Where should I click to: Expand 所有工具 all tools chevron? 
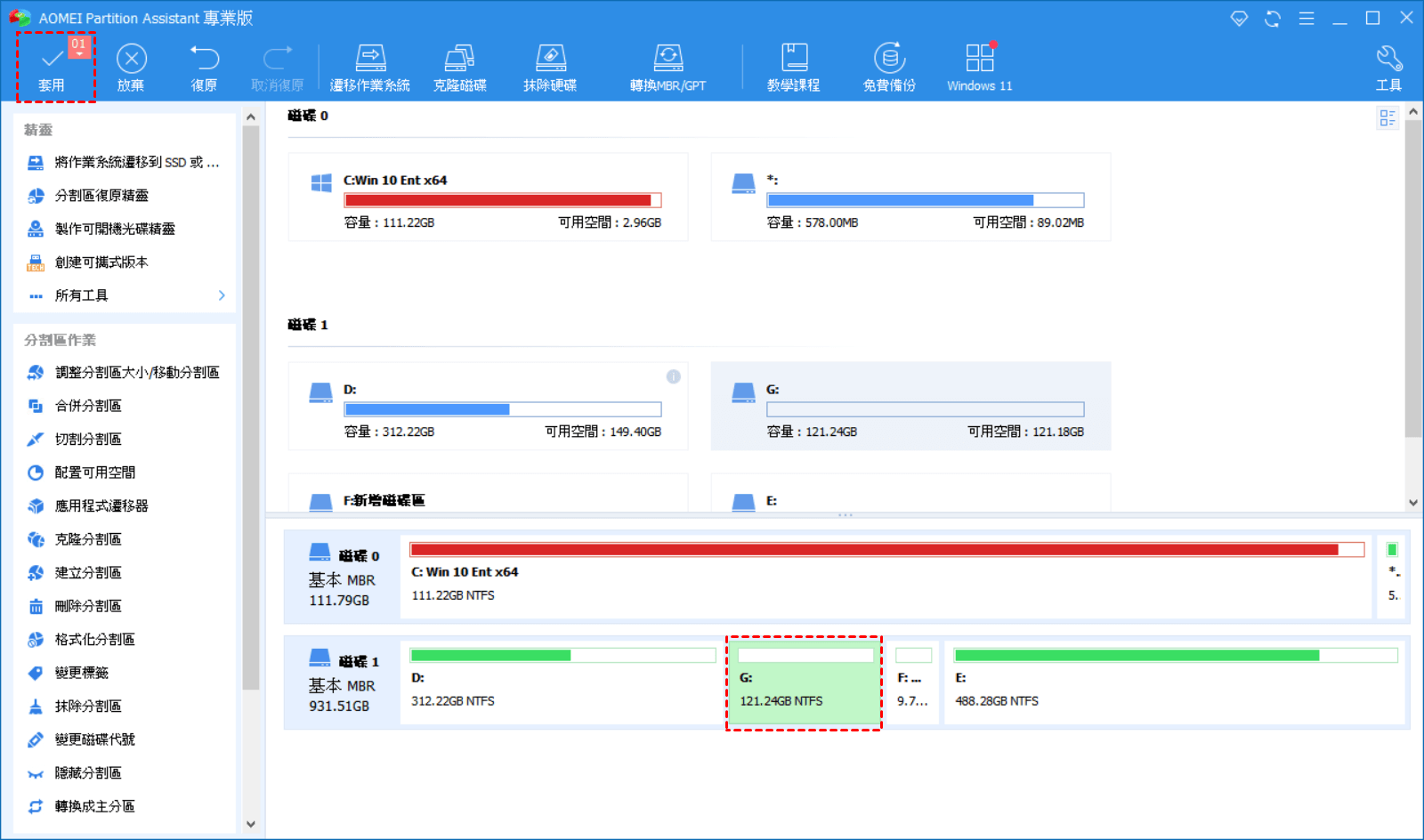click(222, 295)
